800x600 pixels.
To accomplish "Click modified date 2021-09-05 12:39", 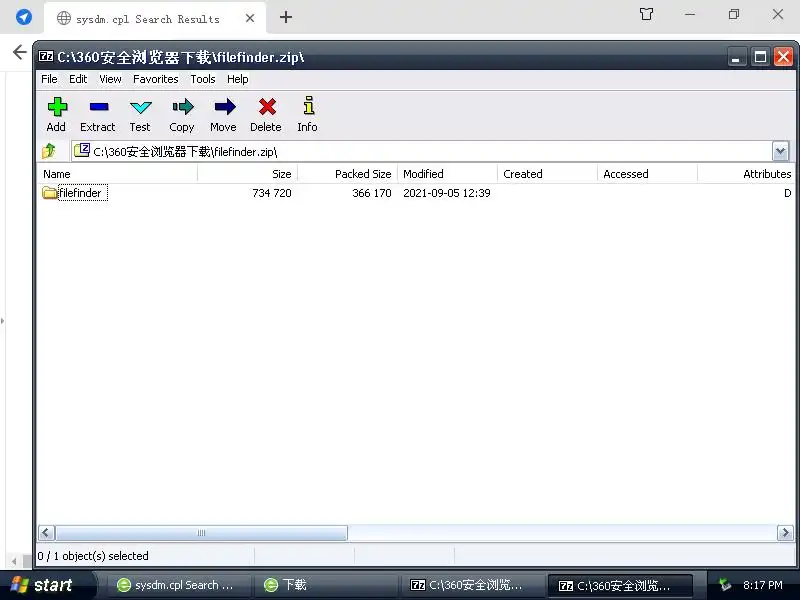I will 446,193.
